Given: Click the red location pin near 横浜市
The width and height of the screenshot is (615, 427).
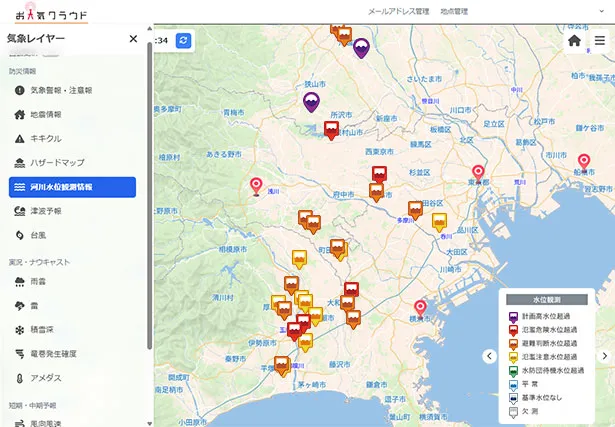Looking at the screenshot, I should pos(420,307).
